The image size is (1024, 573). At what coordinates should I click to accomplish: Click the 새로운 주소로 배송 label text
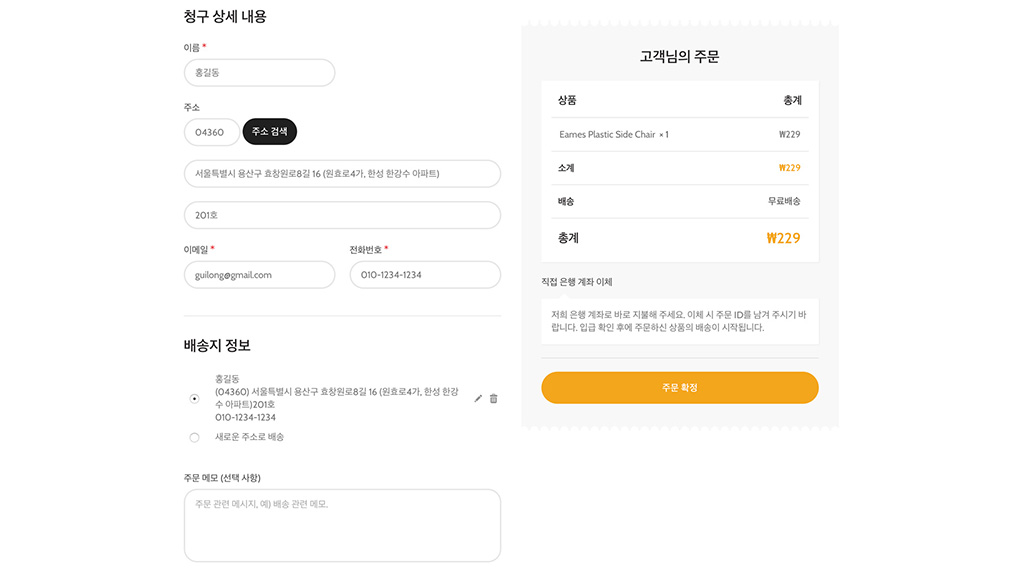click(249, 437)
